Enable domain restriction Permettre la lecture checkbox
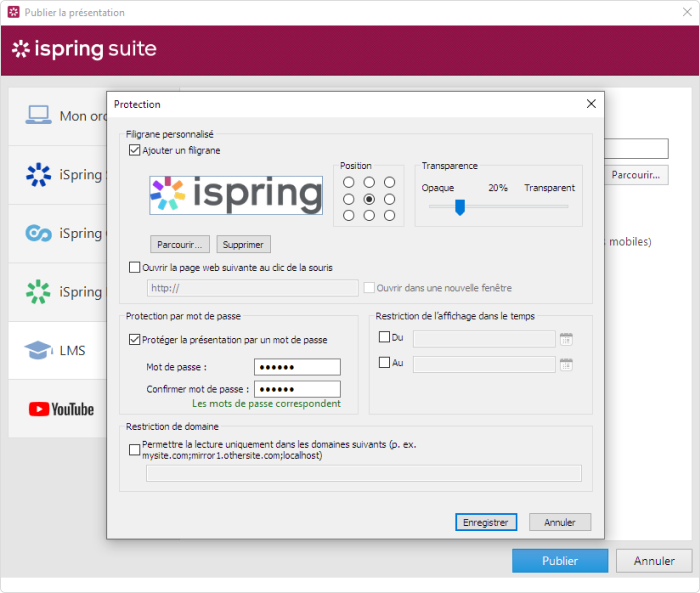 click(x=134, y=450)
